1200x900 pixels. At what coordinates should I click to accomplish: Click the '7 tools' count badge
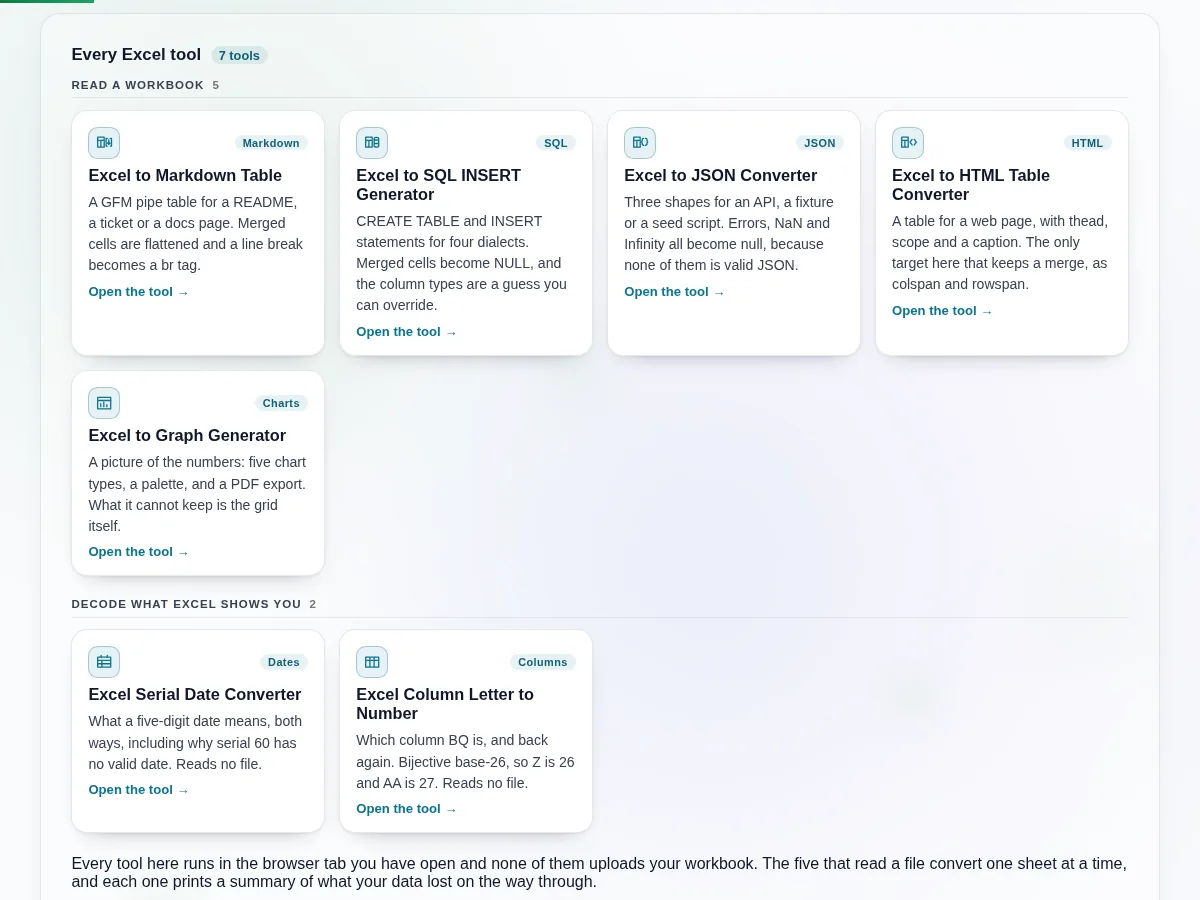click(x=239, y=56)
